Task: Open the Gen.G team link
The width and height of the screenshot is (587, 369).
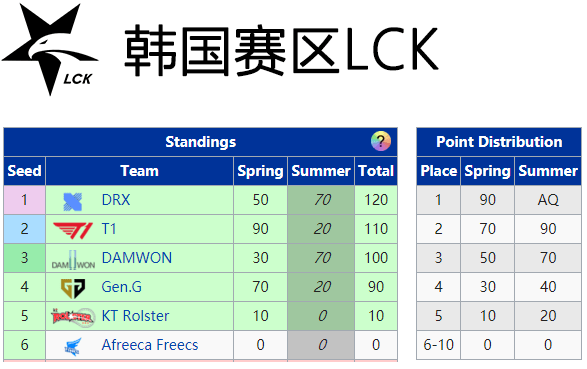Action: [122, 287]
